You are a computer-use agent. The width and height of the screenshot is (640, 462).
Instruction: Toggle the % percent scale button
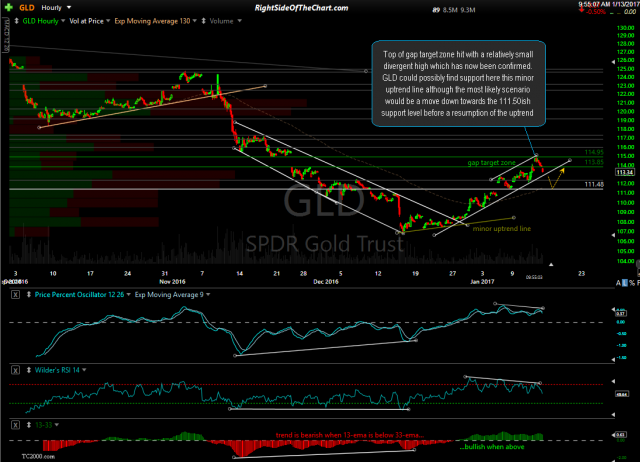click(632, 283)
